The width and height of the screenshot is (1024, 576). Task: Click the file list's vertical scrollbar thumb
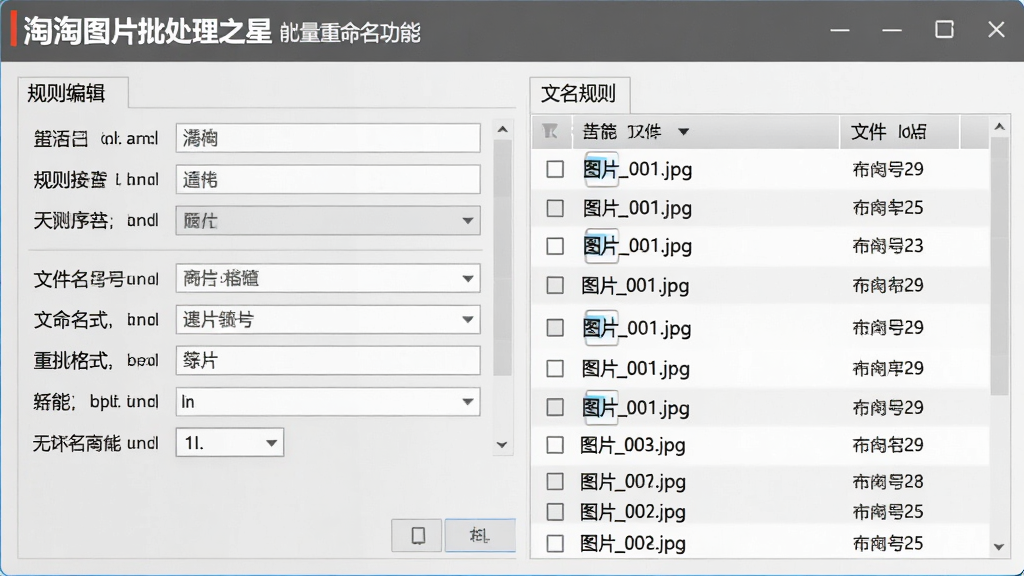pos(999,266)
